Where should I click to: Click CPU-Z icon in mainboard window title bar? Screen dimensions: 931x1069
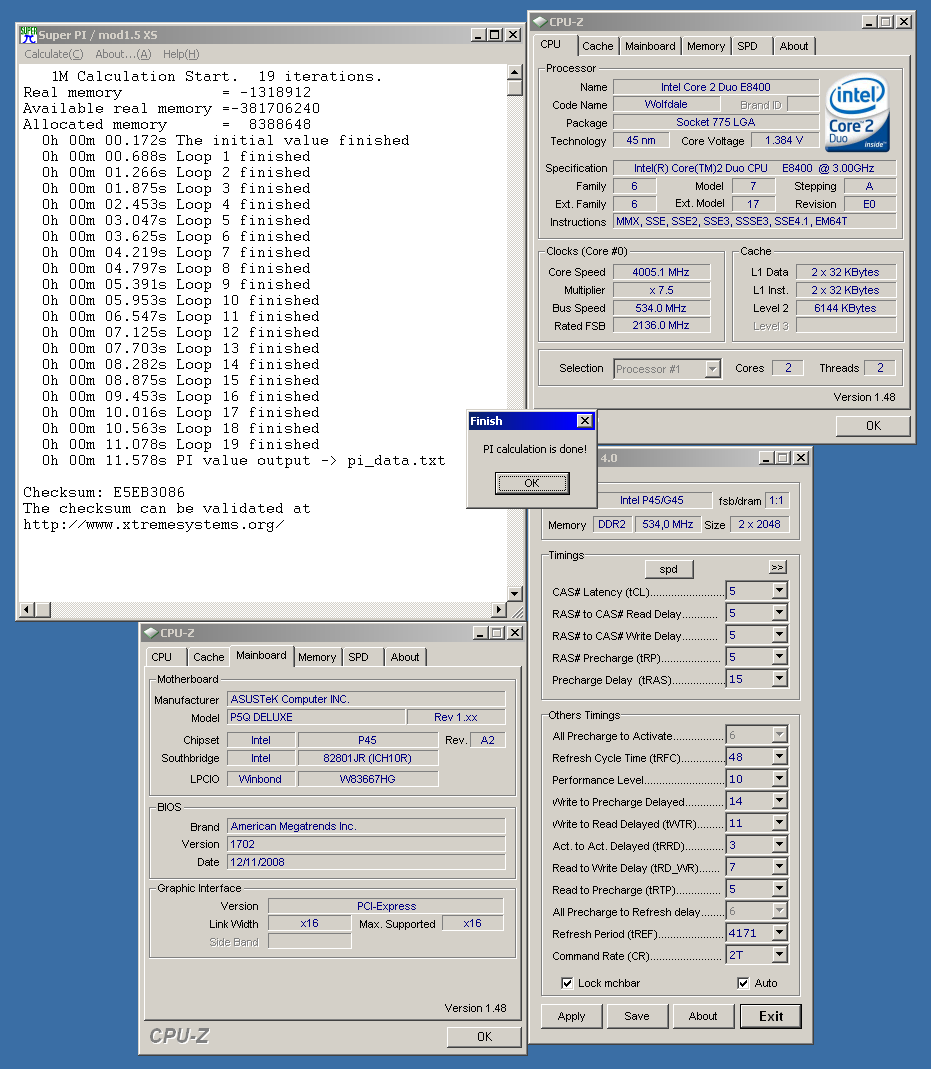coord(151,633)
